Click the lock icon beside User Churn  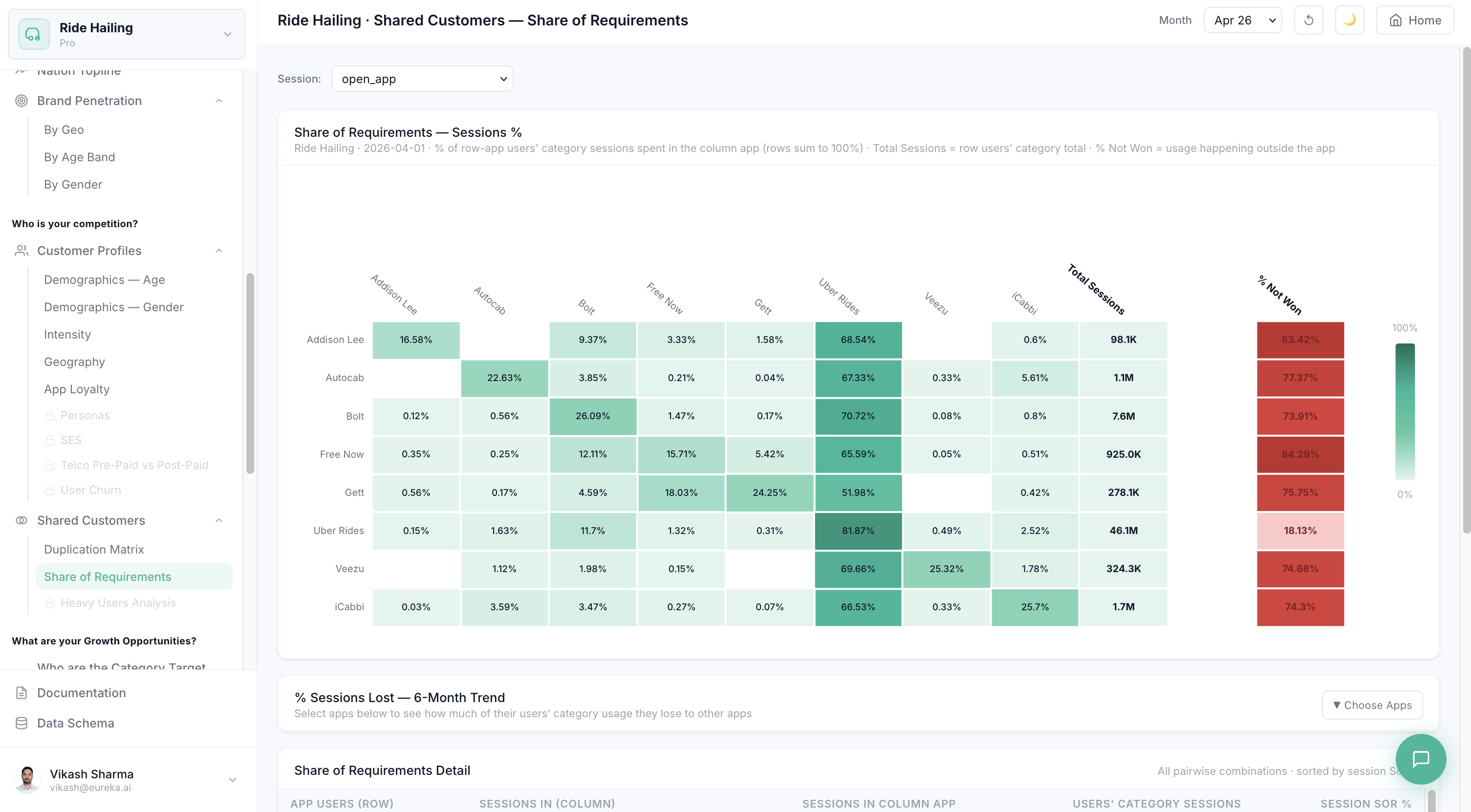[50, 490]
